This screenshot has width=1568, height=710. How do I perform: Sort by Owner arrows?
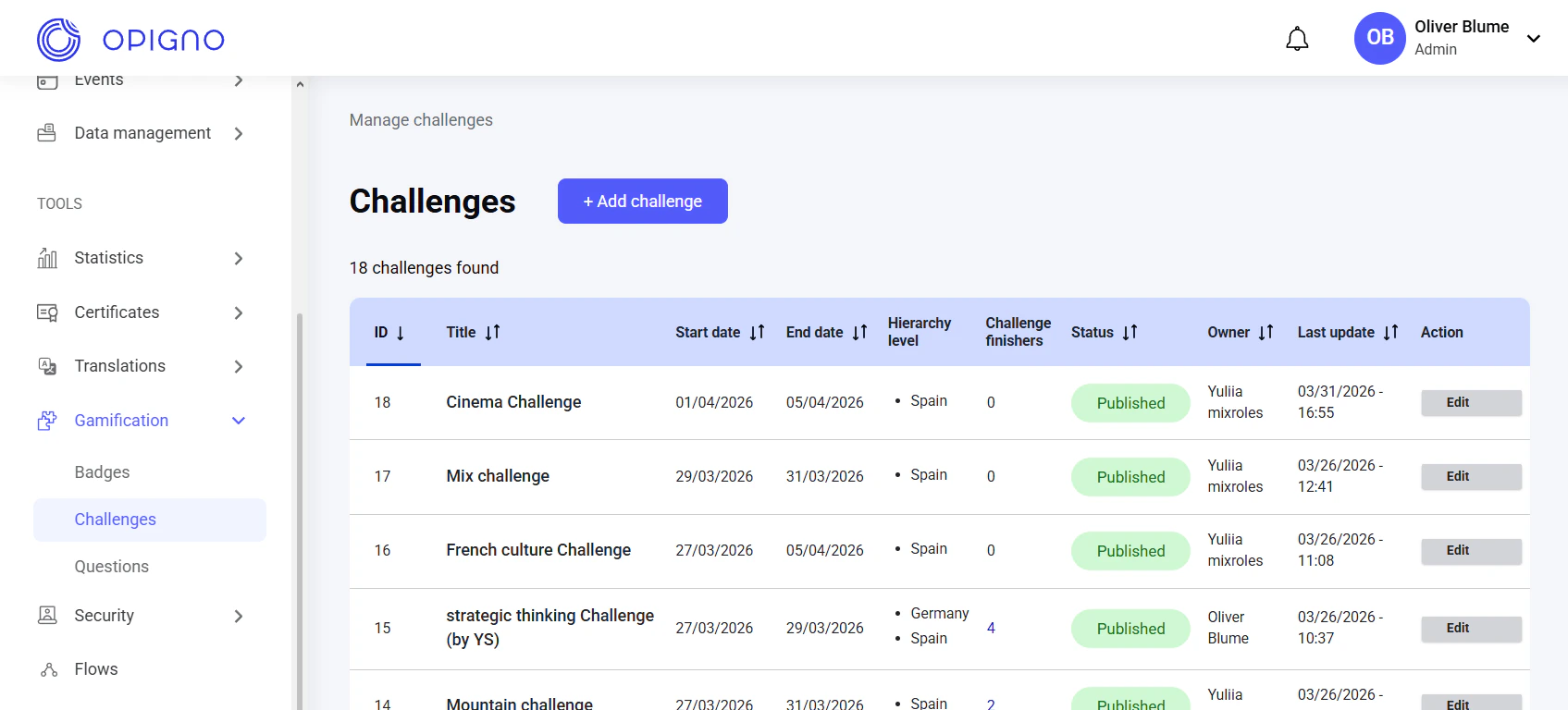1266,332
